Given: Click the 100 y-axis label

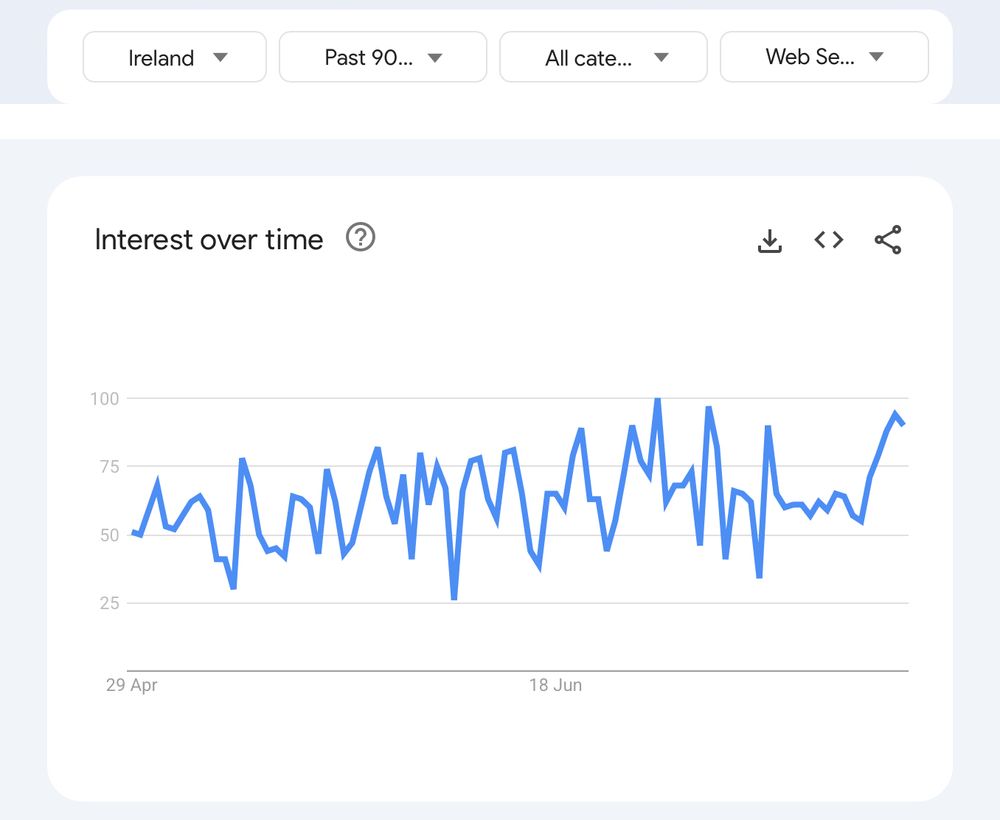Looking at the screenshot, I should [x=105, y=399].
